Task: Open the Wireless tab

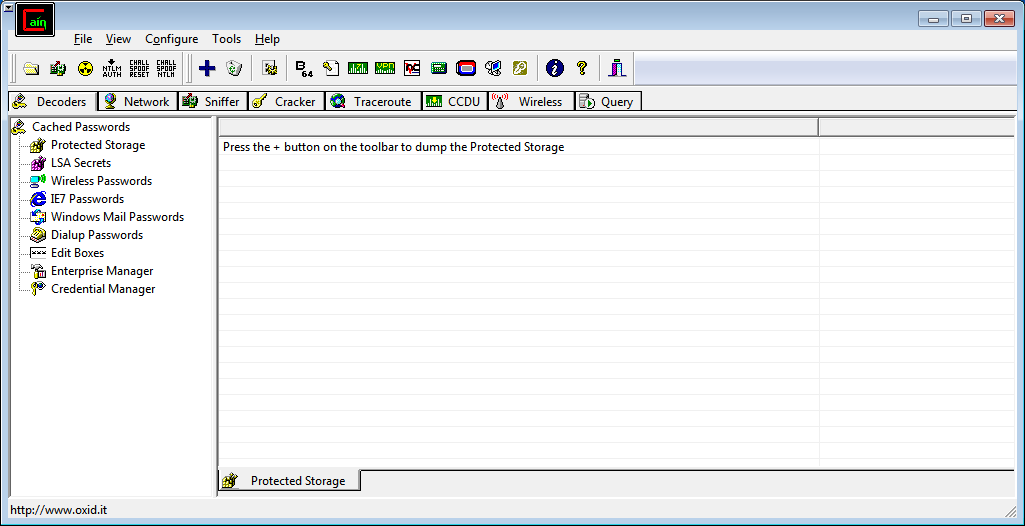Action: click(x=529, y=101)
